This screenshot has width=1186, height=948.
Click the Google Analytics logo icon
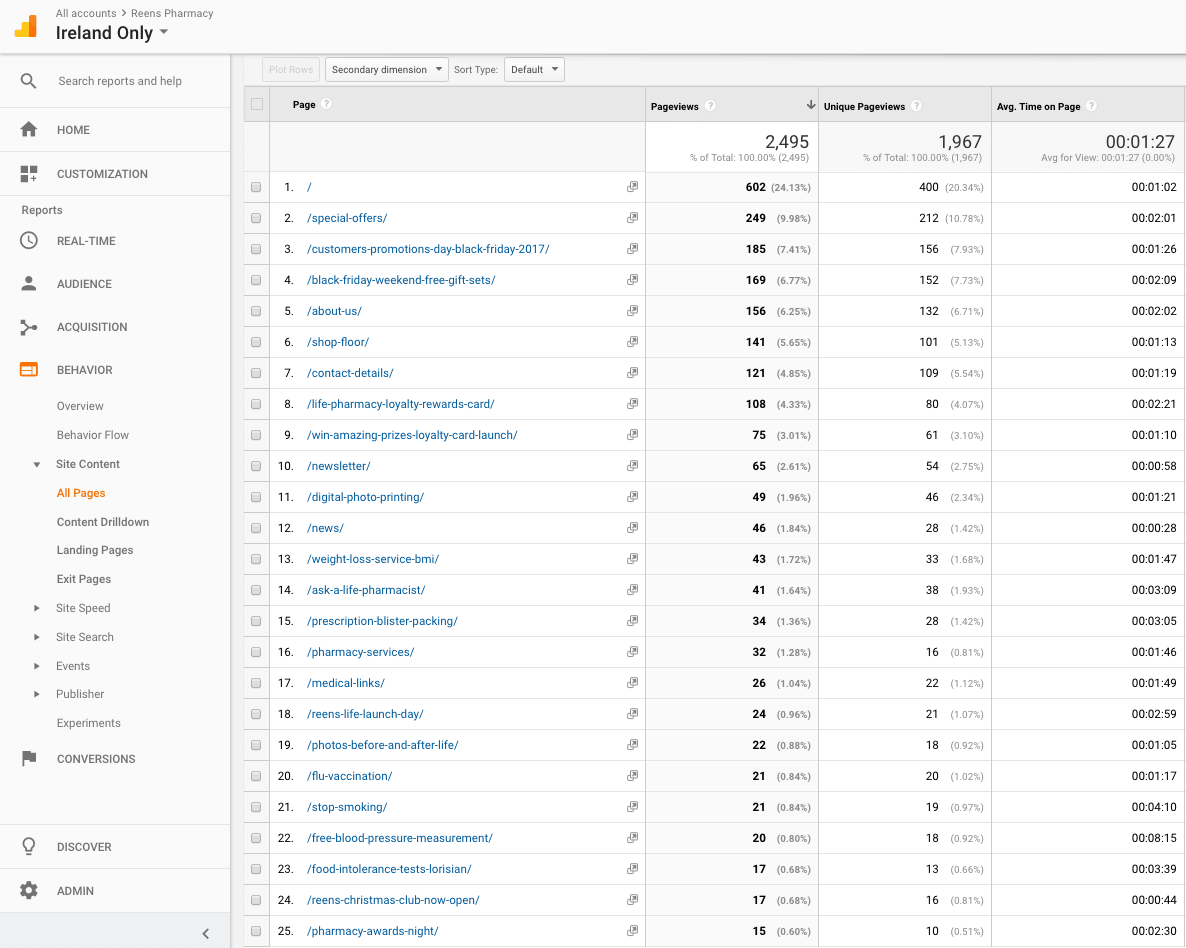coord(26,26)
